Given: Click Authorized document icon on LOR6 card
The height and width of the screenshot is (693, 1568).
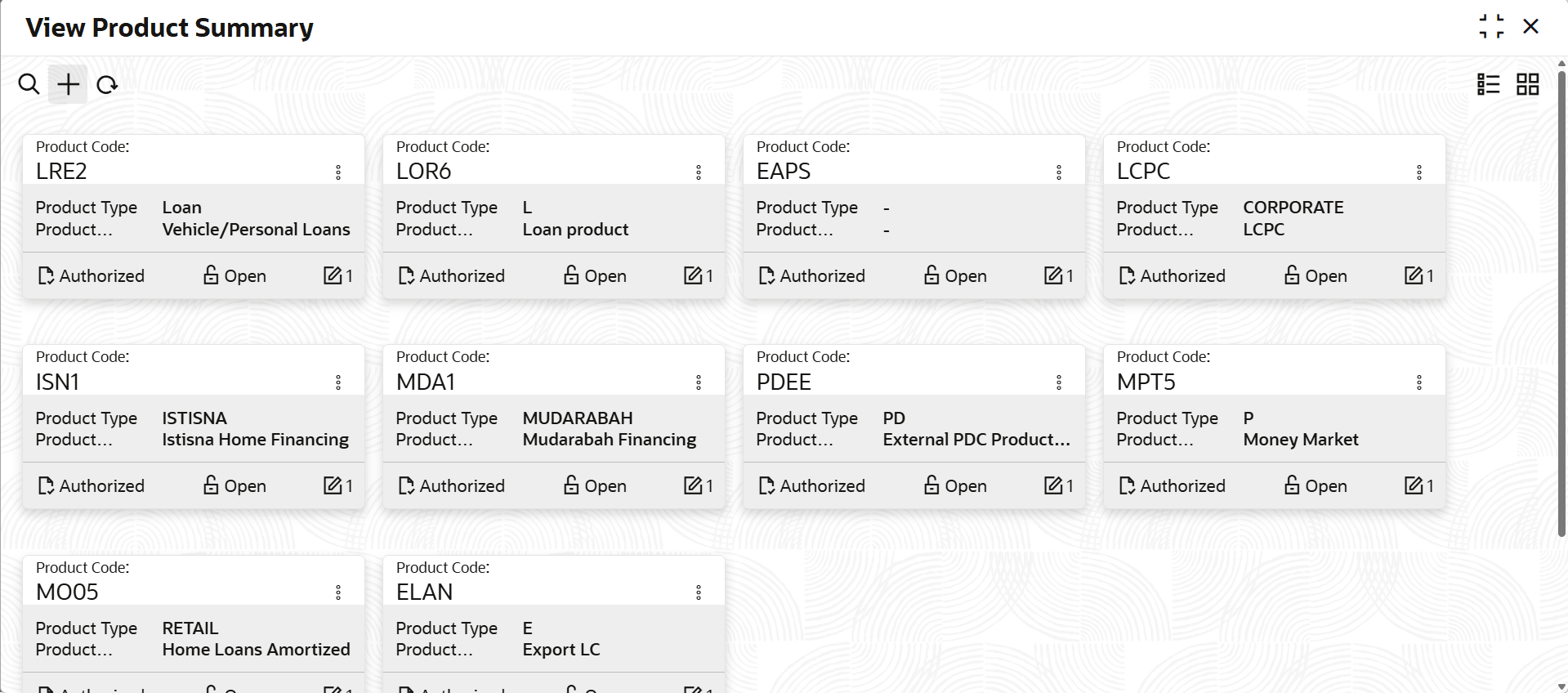Looking at the screenshot, I should pyautogui.click(x=406, y=276).
